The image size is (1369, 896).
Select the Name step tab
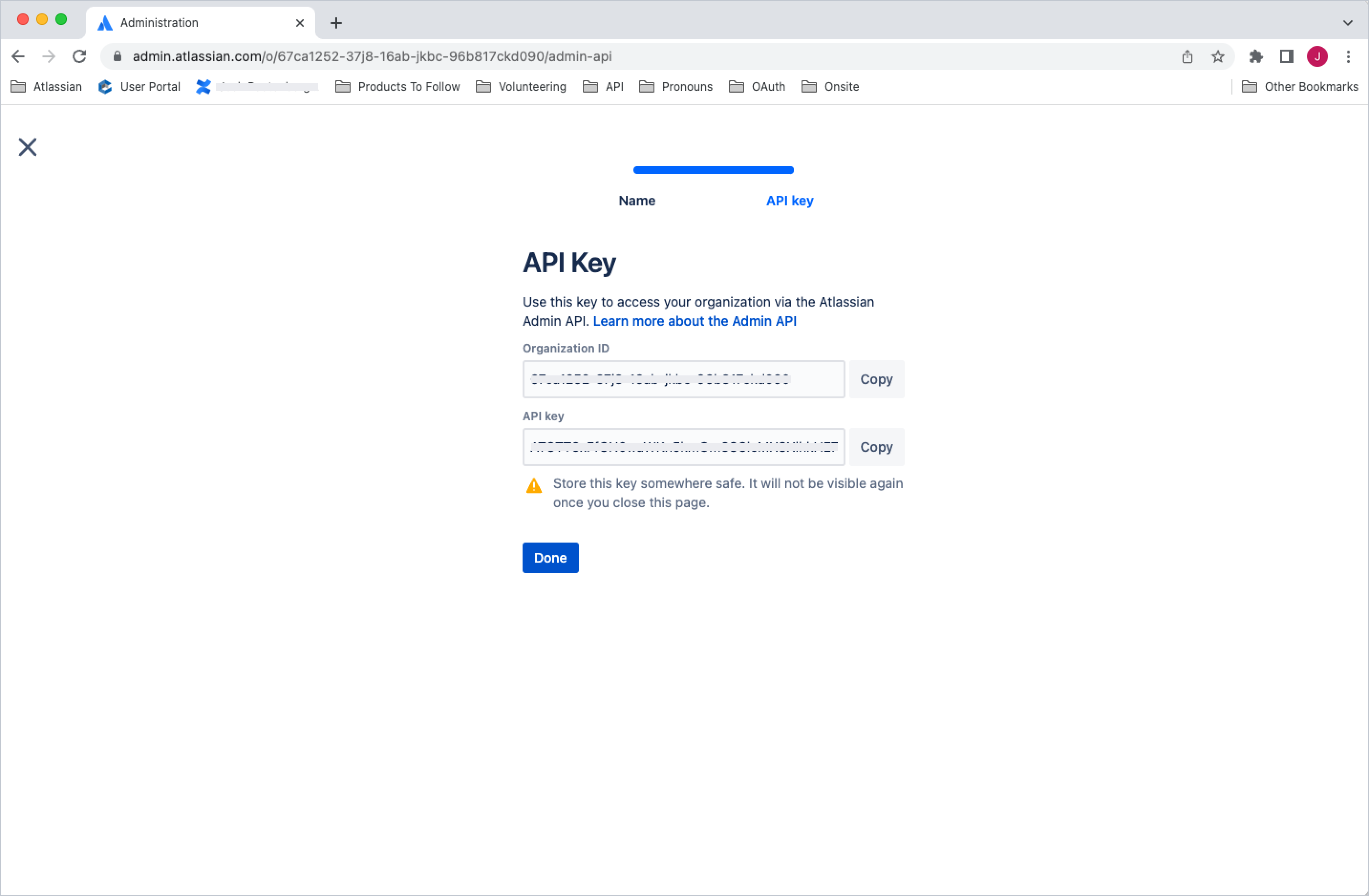coord(637,200)
